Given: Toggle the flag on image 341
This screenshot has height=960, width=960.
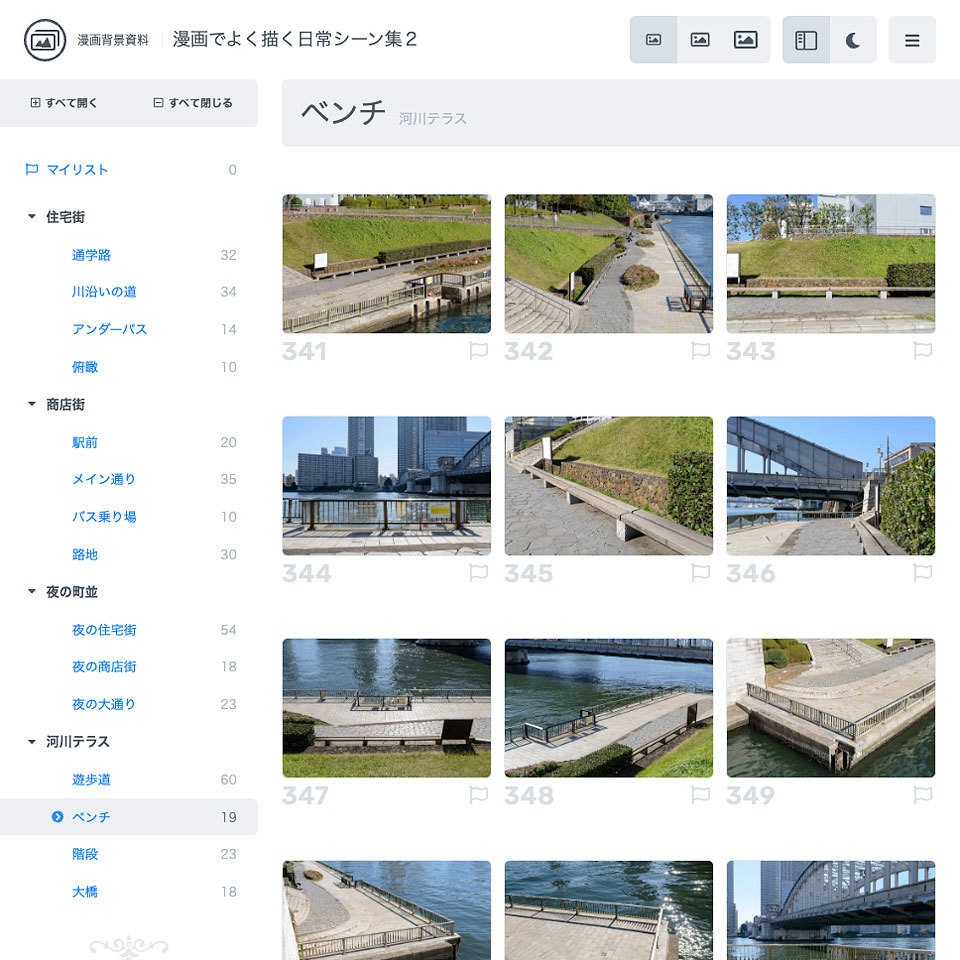Looking at the screenshot, I should coord(478,350).
